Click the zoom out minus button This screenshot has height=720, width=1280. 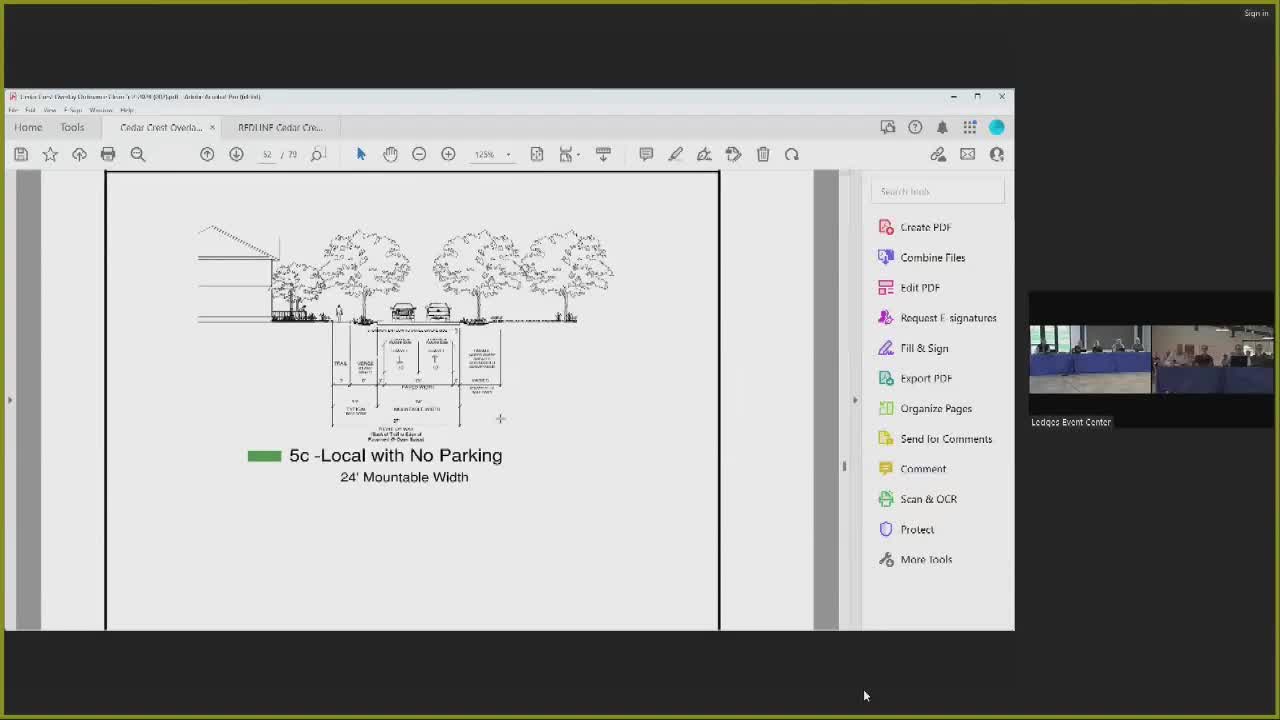click(419, 154)
